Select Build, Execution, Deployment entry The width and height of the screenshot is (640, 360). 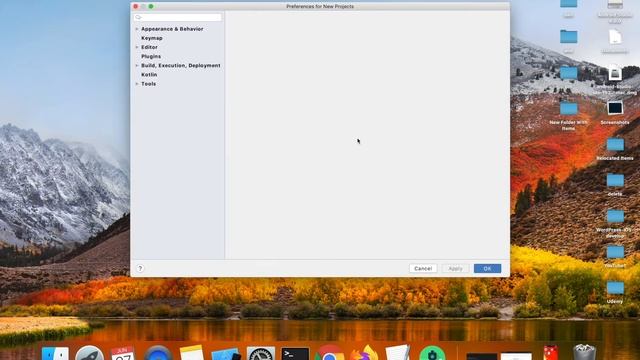181,65
